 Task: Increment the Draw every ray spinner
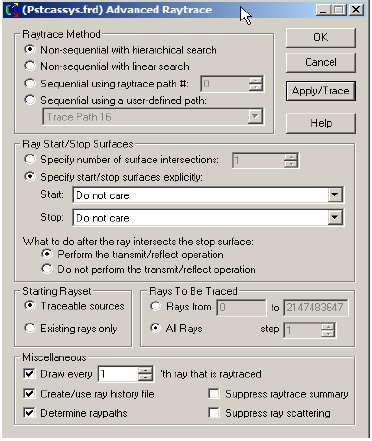(146, 370)
